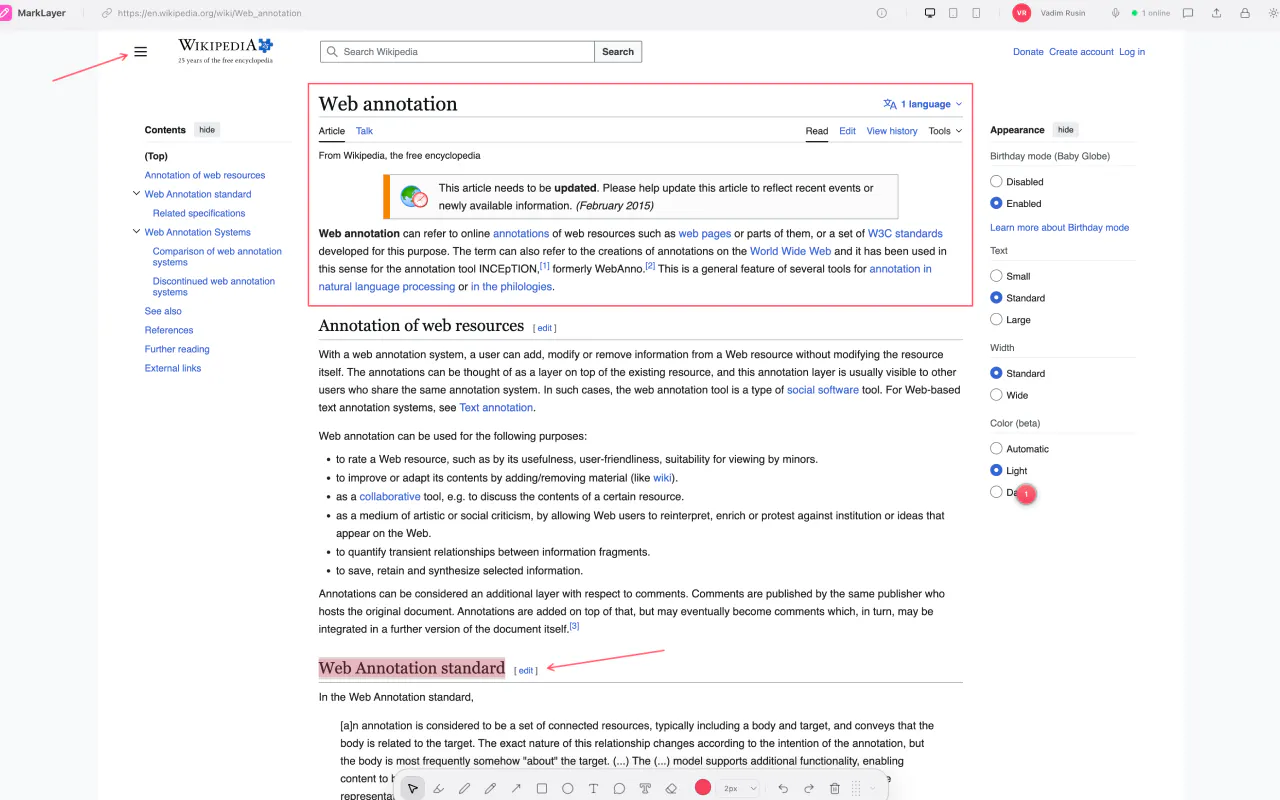Select the outlined text style tool
1280x800 pixels.
pos(645,788)
